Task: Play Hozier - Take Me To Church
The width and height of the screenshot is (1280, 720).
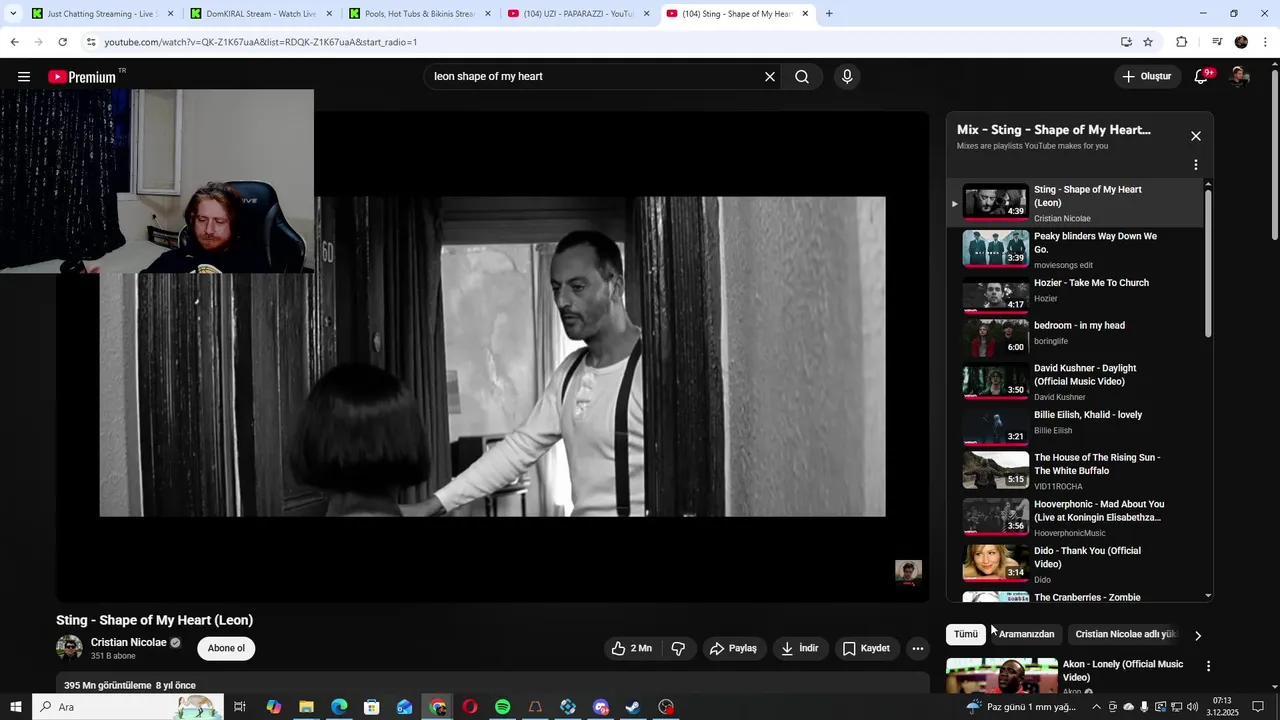Action: [x=1075, y=294]
